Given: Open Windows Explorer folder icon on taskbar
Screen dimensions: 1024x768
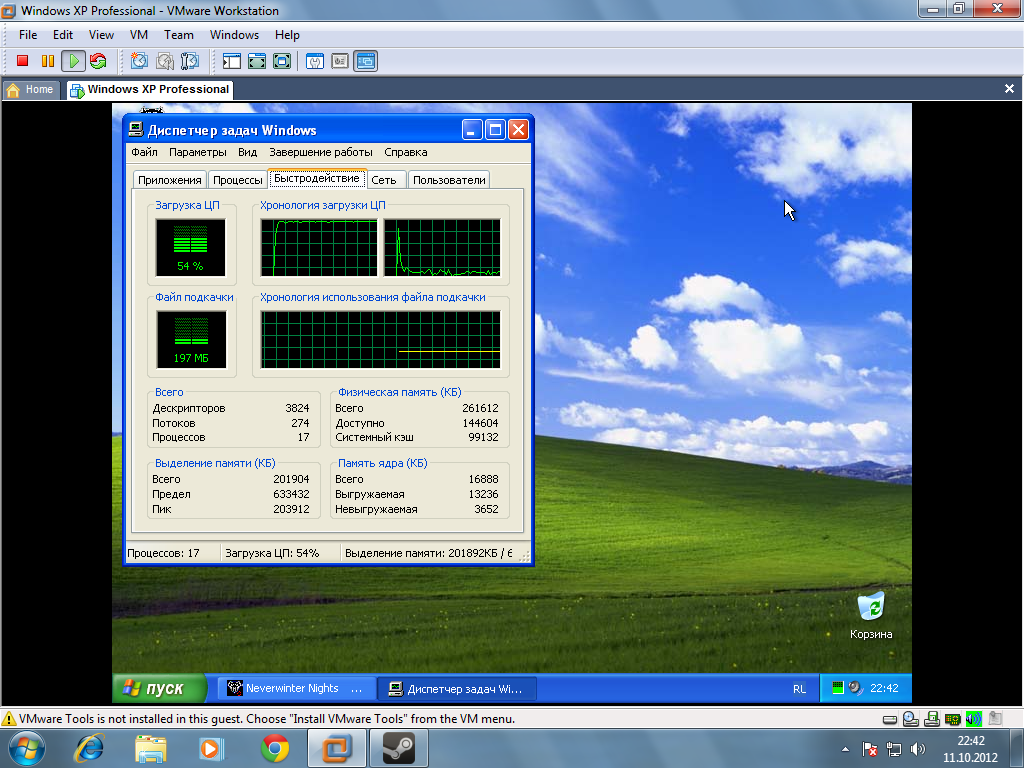Looking at the screenshot, I should click(x=151, y=748).
